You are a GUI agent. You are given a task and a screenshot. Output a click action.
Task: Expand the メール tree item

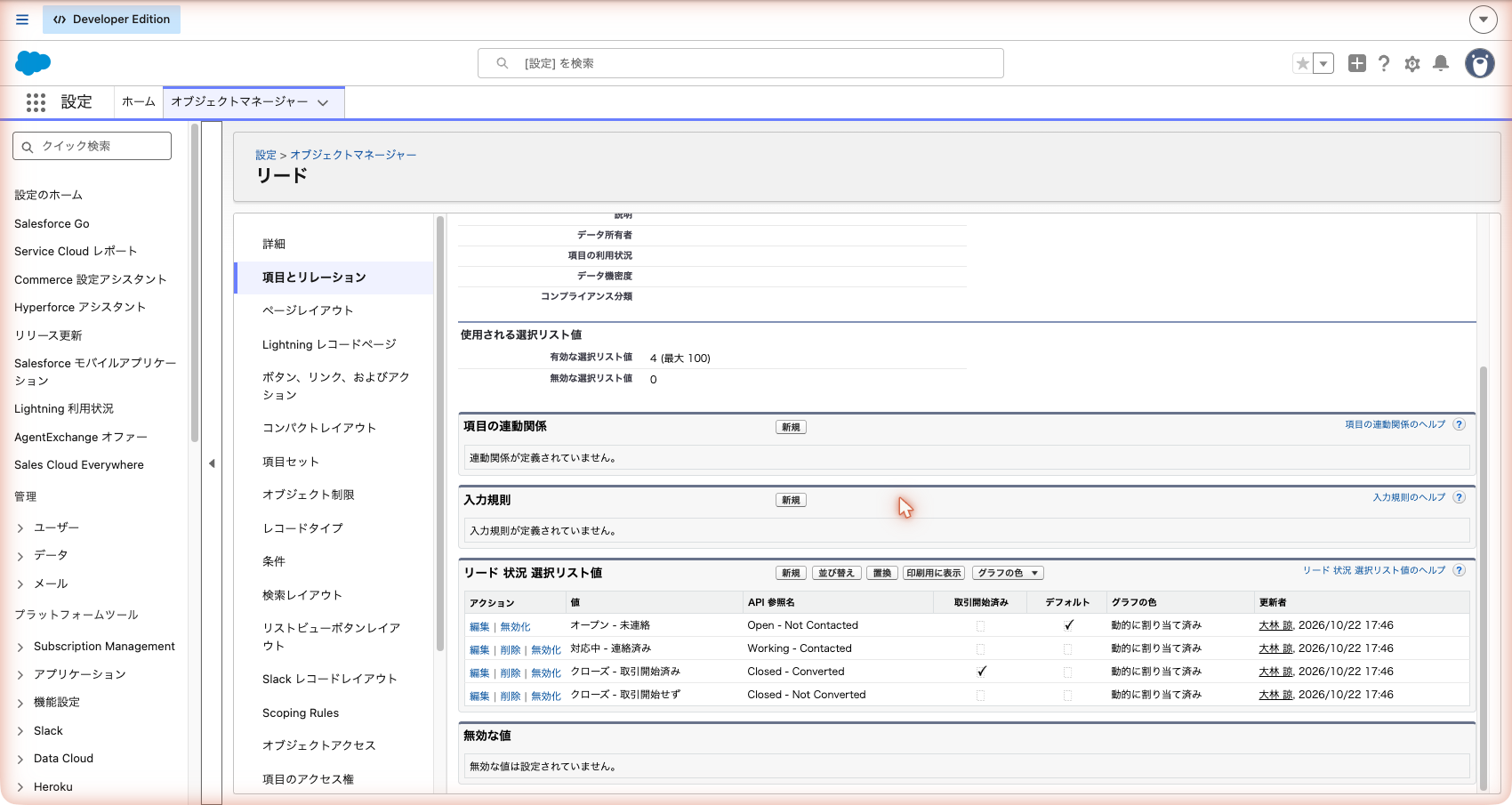click(x=20, y=584)
